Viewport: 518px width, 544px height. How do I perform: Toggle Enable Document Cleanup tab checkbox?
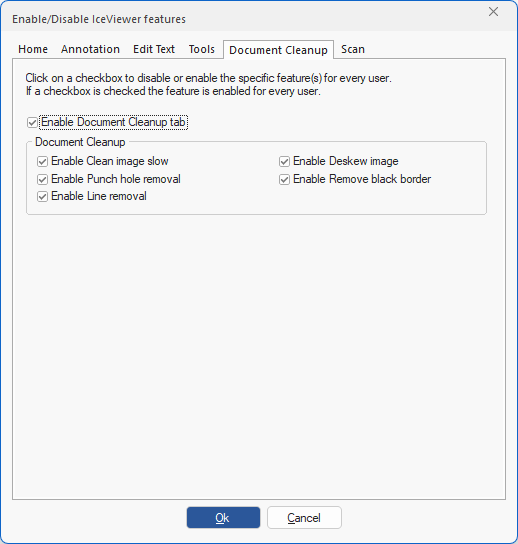point(32,122)
